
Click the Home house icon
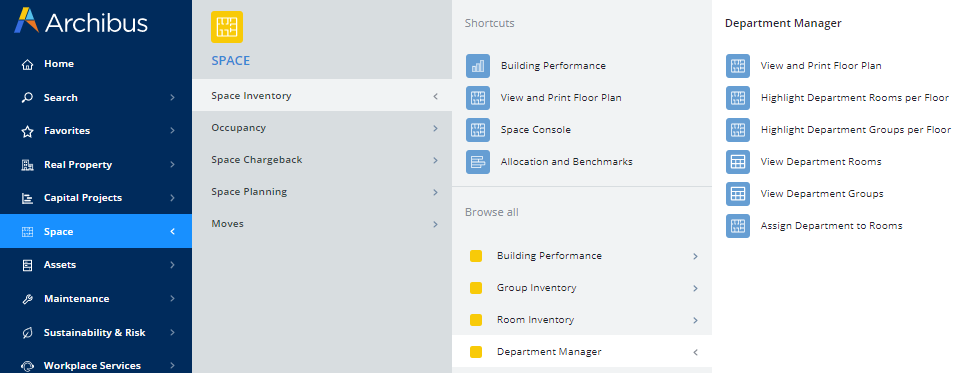pyautogui.click(x=27, y=64)
